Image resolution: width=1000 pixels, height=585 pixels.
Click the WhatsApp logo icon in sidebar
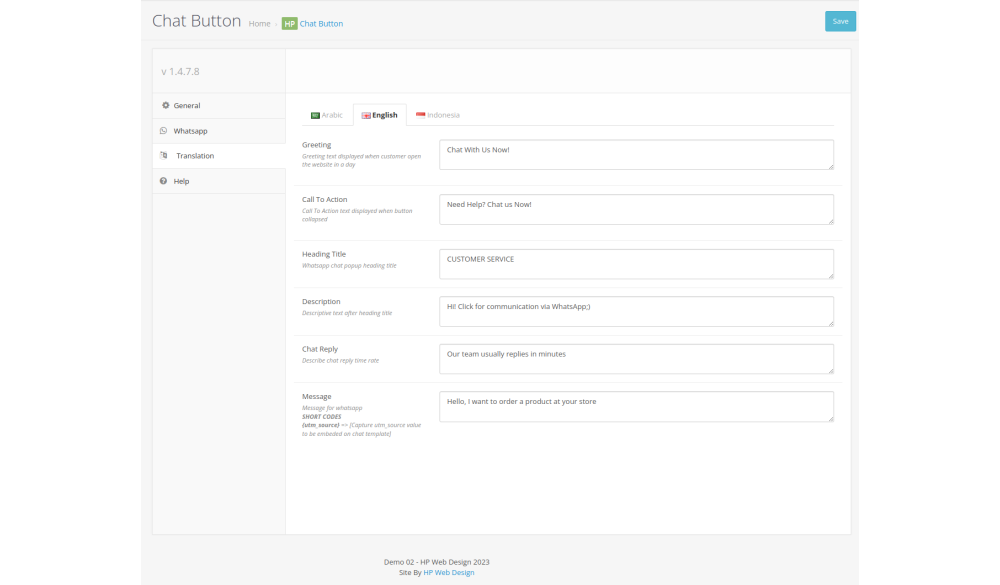pyautogui.click(x=164, y=131)
